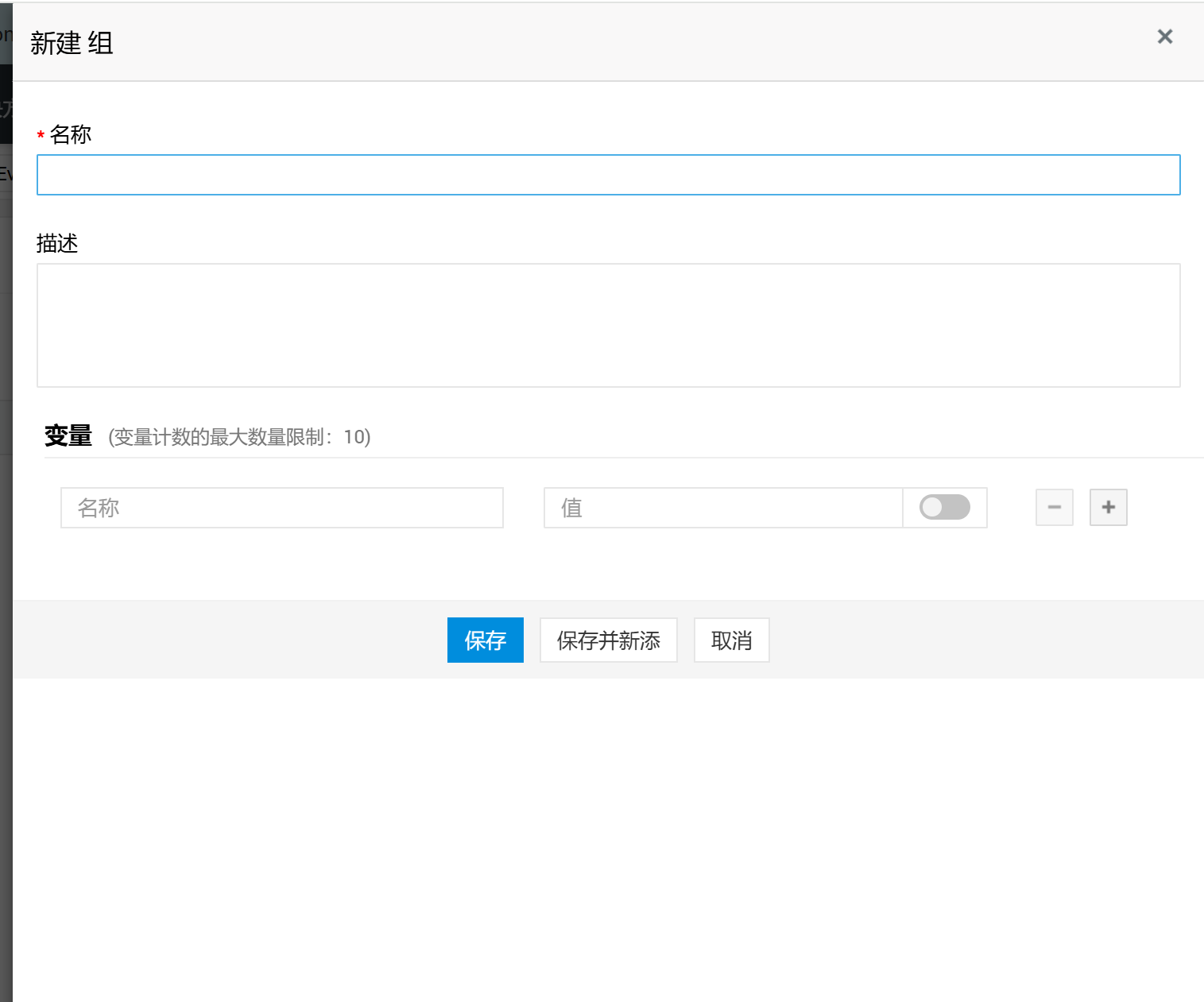Image resolution: width=1204 pixels, height=1002 pixels.
Task: Click inside the 描述 text area
Action: [608, 325]
